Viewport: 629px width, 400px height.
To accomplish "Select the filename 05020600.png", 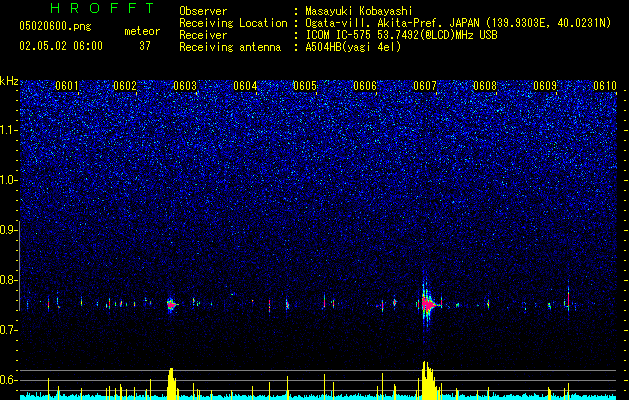I will [x=55, y=27].
